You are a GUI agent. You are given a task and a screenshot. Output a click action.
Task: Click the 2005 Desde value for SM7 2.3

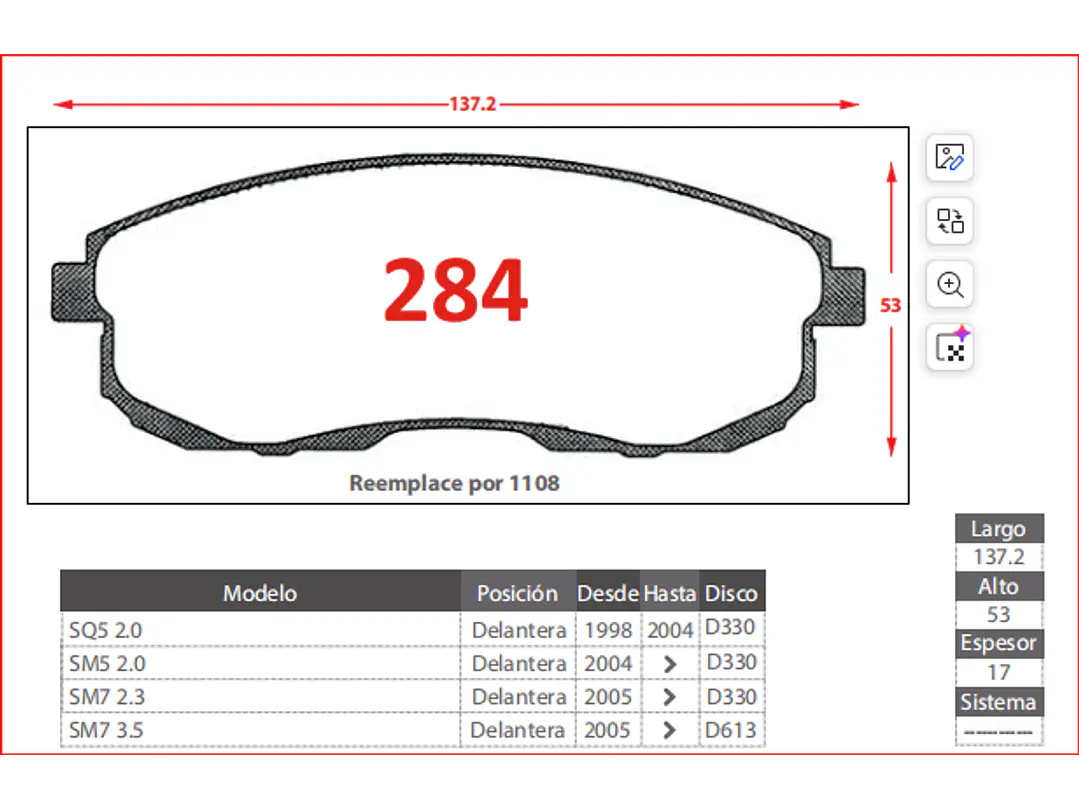pos(608,696)
